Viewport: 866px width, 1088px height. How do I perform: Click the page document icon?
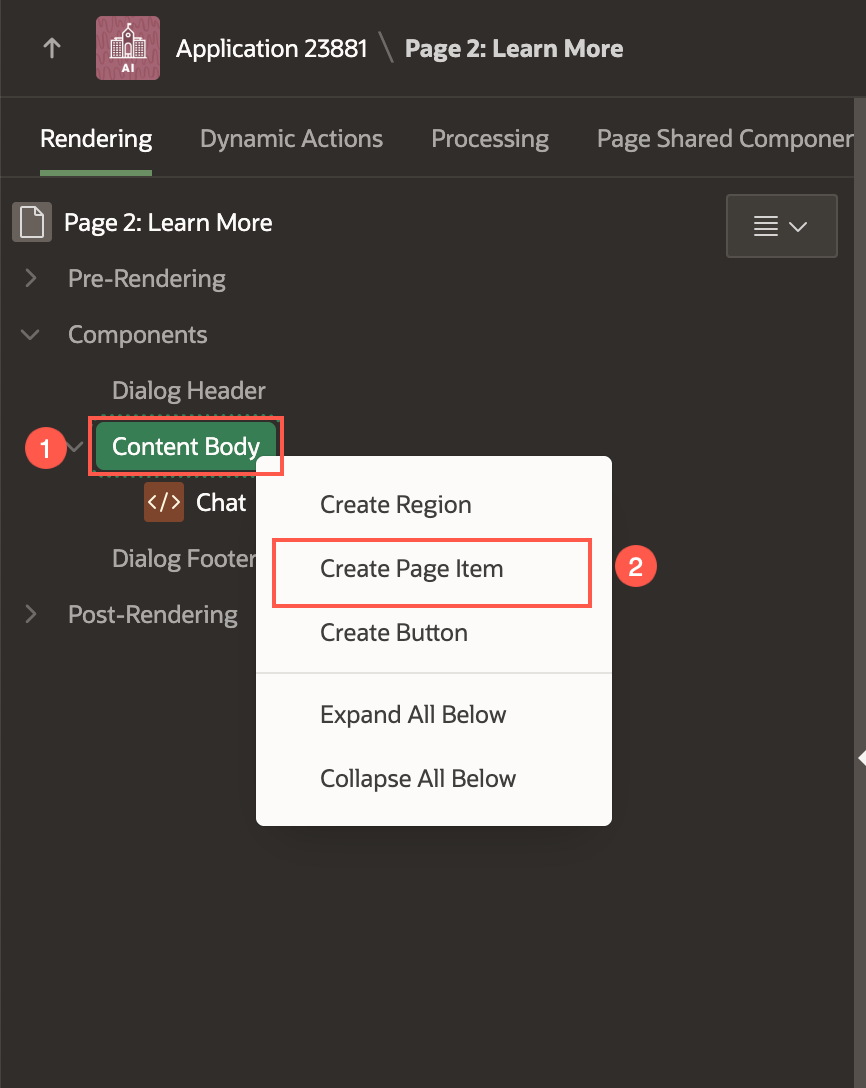click(x=32, y=222)
